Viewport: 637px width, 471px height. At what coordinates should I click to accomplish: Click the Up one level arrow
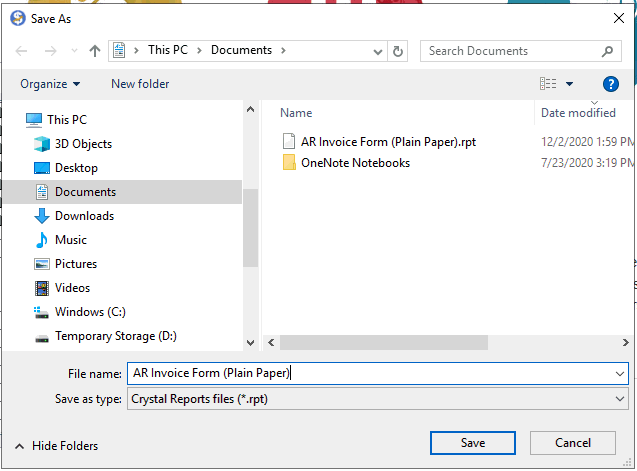[95, 51]
